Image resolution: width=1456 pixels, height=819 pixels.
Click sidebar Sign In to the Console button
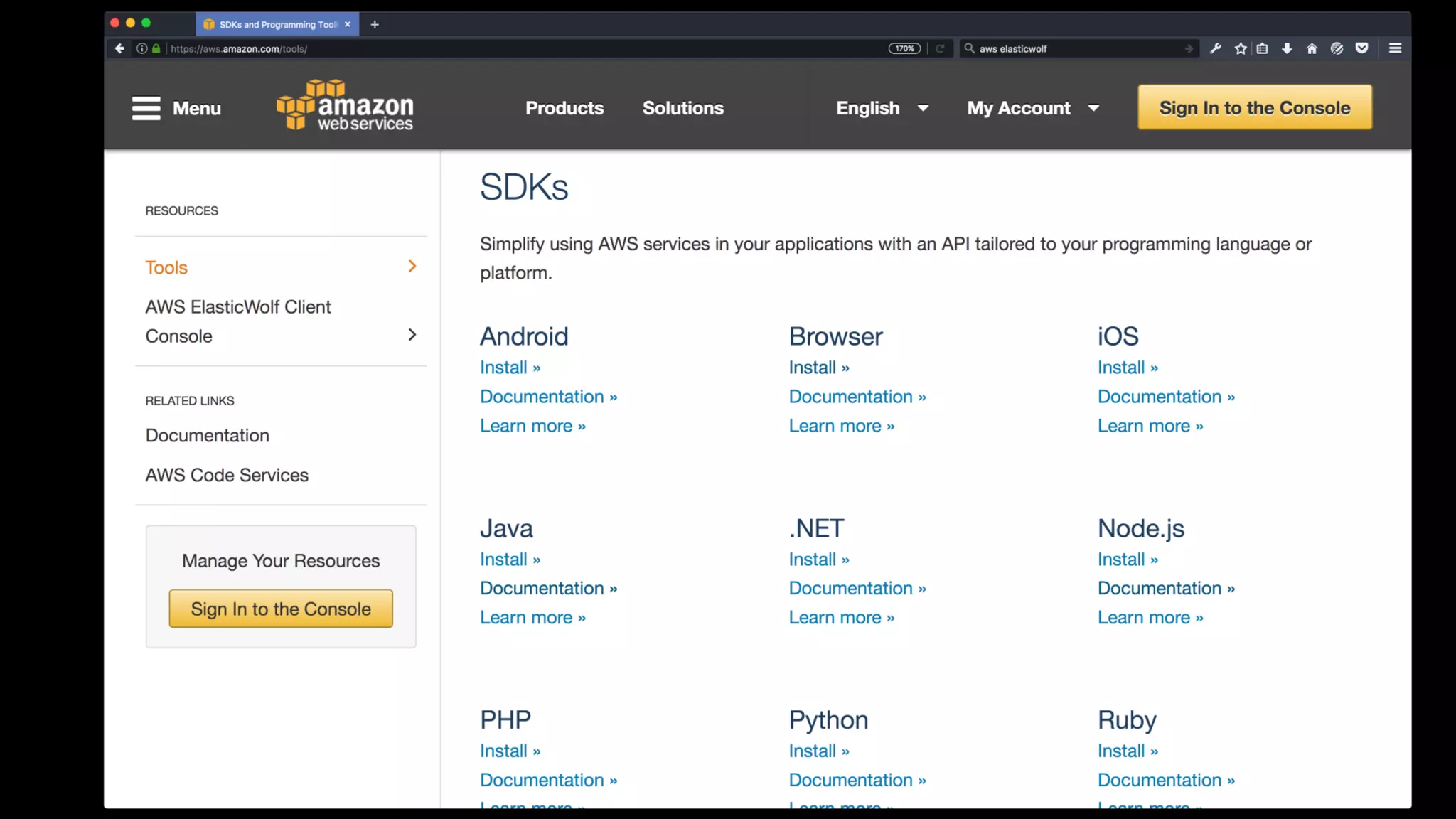(281, 609)
